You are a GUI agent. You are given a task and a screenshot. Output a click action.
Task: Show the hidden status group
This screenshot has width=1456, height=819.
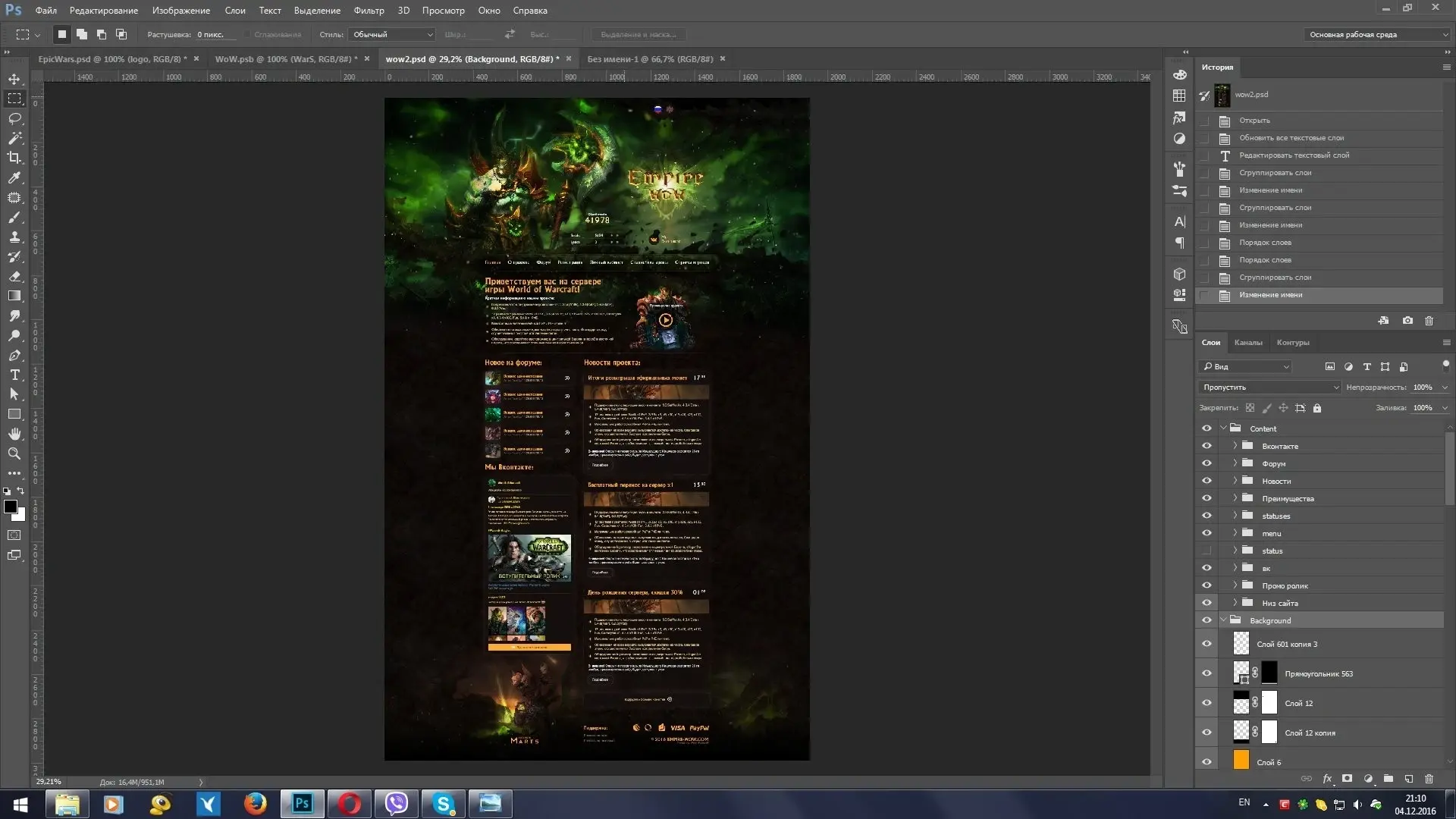pos(1207,551)
